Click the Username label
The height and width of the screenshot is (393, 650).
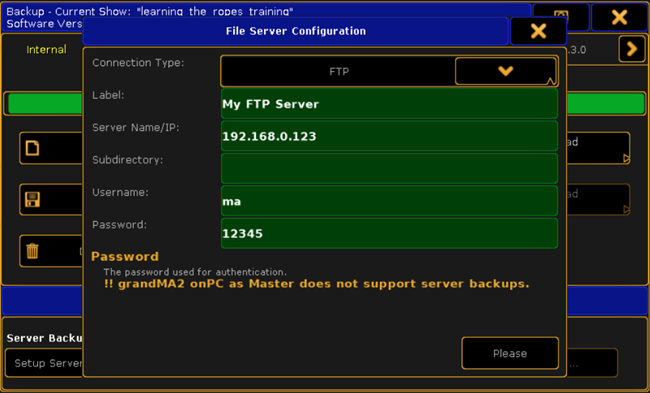120,192
